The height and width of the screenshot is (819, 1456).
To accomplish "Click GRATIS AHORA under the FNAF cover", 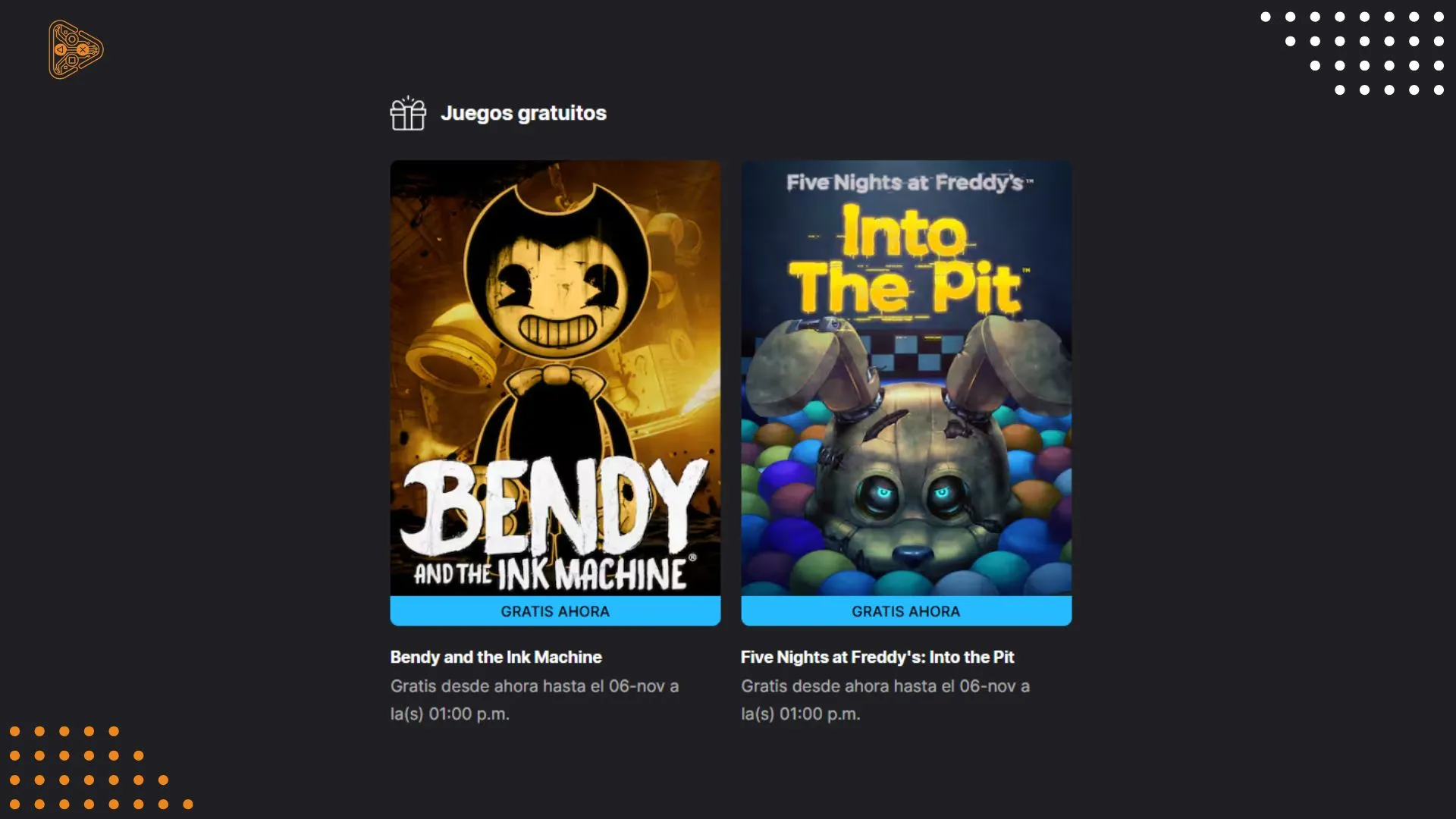I will coord(906,611).
